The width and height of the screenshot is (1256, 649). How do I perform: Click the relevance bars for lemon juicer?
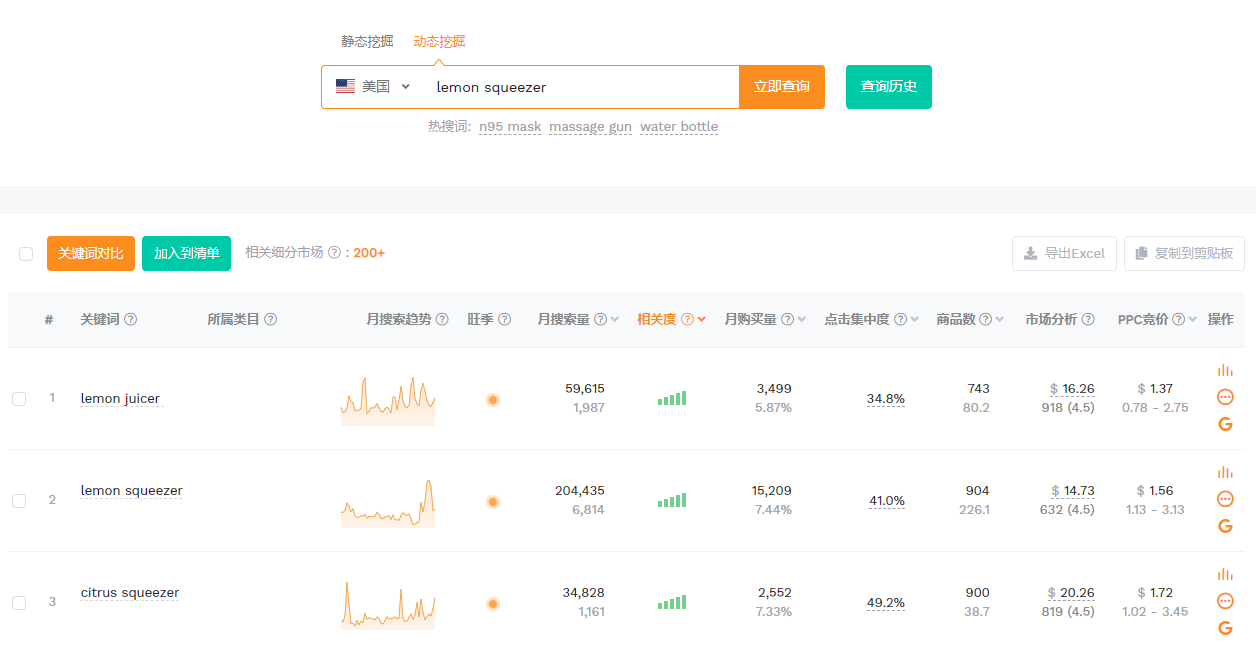click(x=671, y=399)
